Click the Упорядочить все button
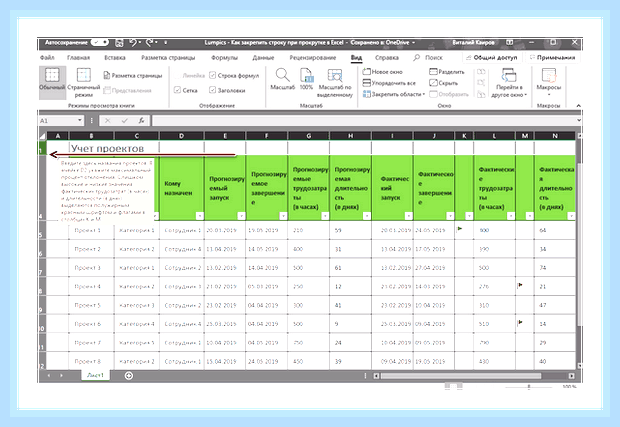This screenshot has height=427, width=620. coord(389,83)
